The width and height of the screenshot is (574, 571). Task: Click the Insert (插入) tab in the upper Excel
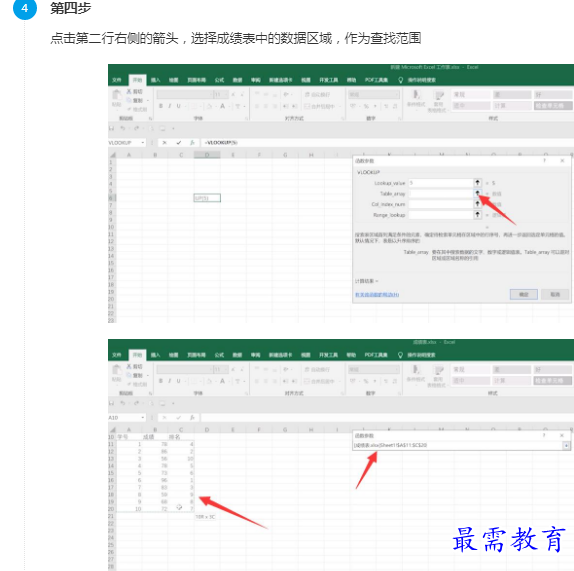pyautogui.click(x=156, y=80)
